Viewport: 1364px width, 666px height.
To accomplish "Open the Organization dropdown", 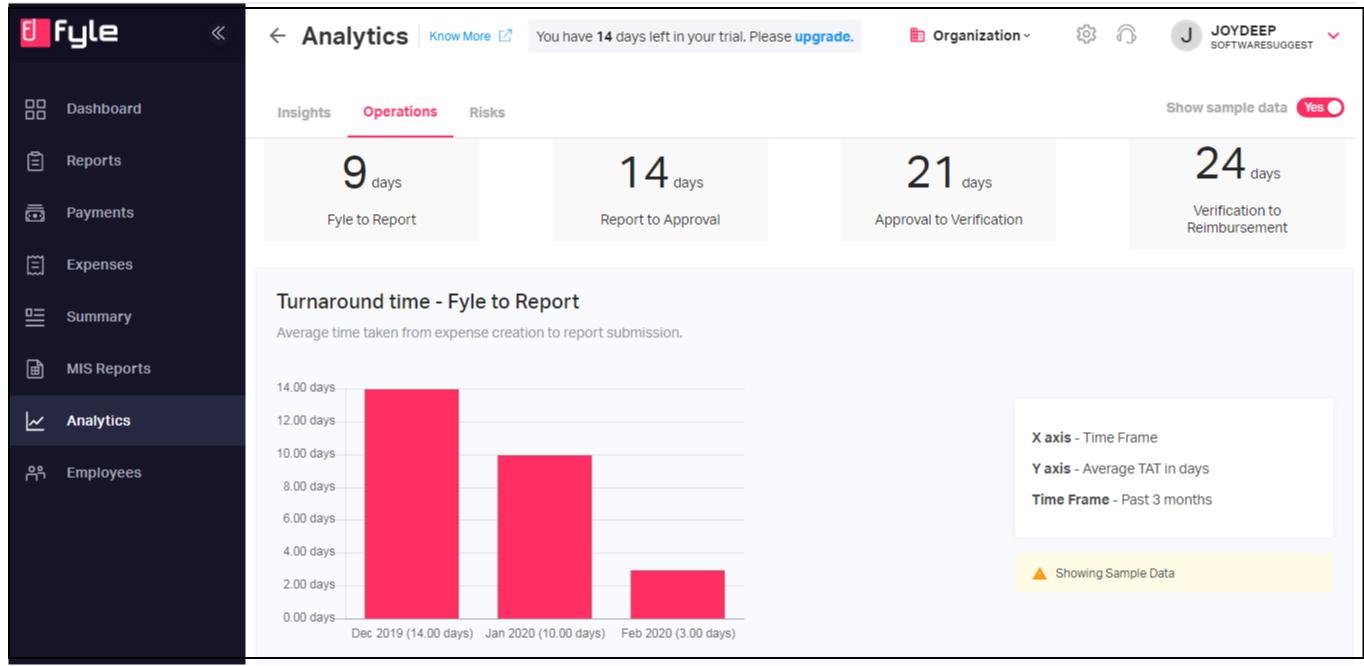I will [x=970, y=36].
